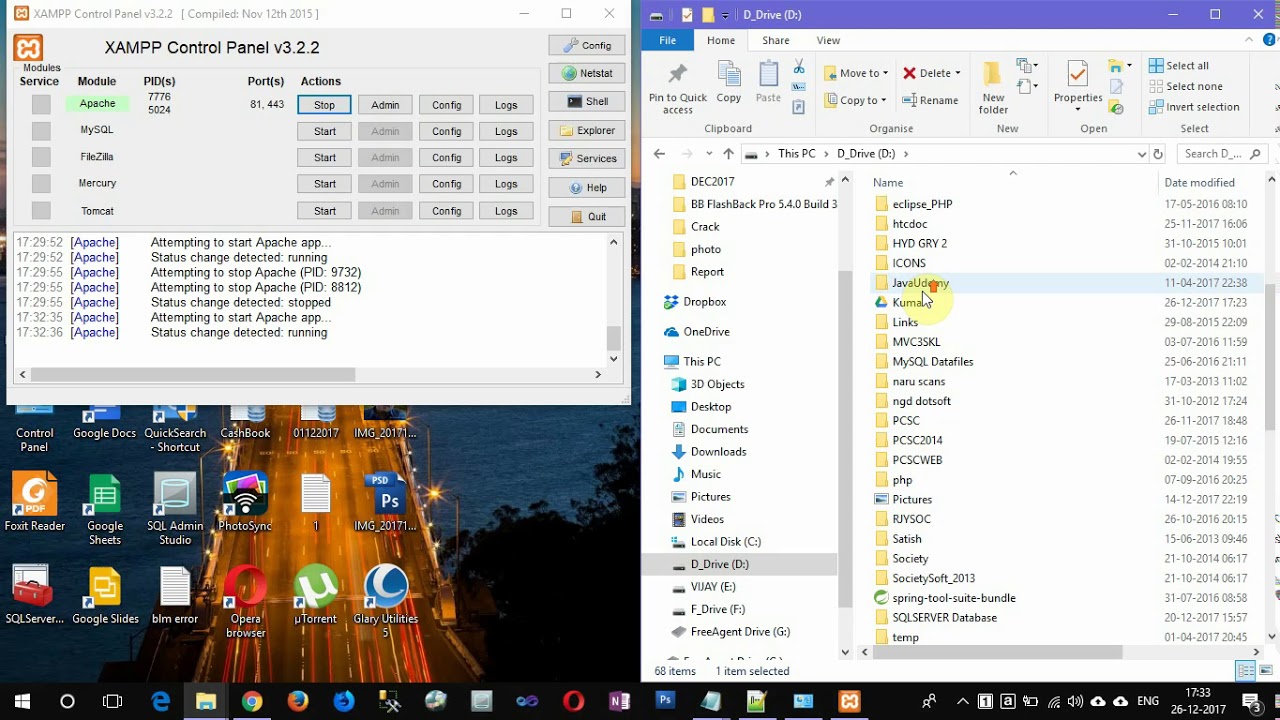Collapse the File Explorer ribbon
This screenshot has width=1280, height=720.
pyautogui.click(x=1246, y=41)
